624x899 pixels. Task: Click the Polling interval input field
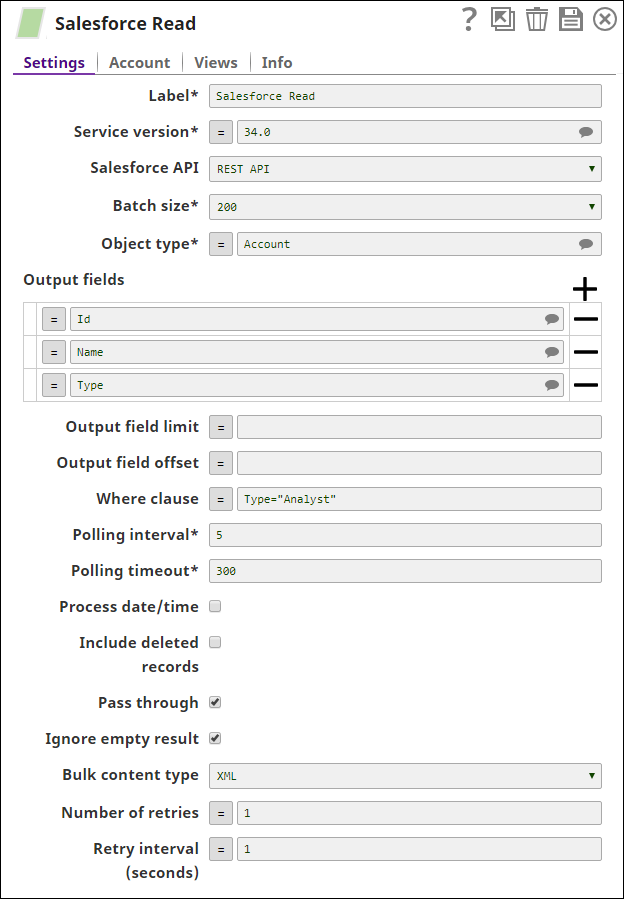tap(405, 535)
